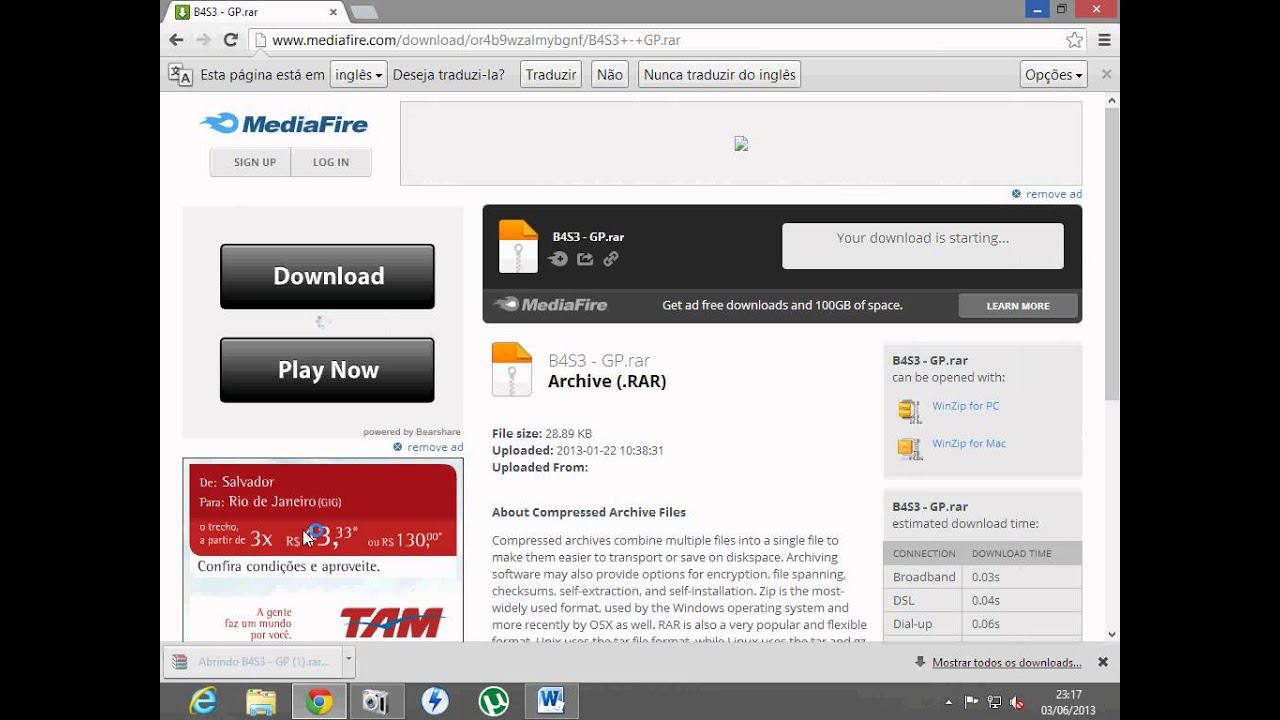Image resolution: width=1280 pixels, height=720 pixels.
Task: Click the MediaFire logo at top left
Action: (284, 124)
